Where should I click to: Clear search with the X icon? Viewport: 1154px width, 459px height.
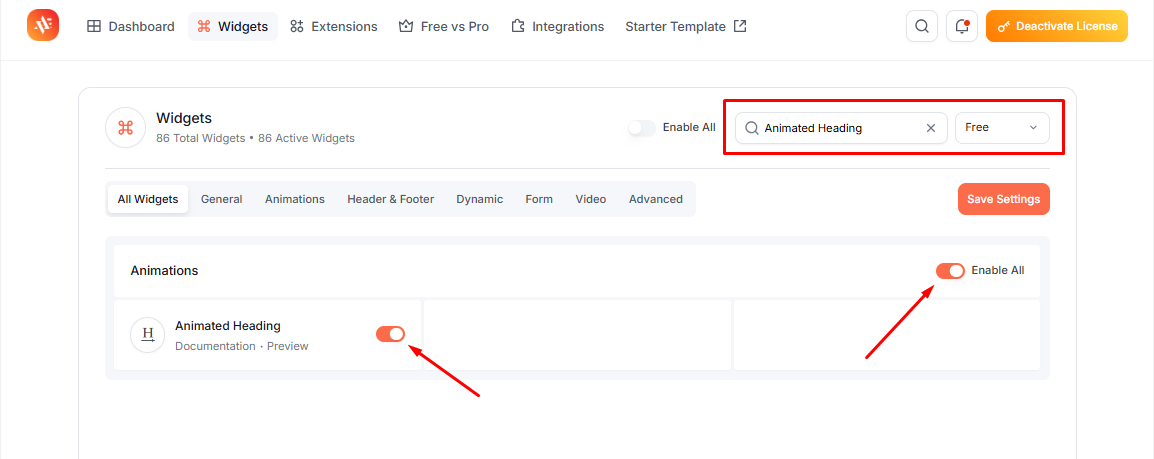(930, 128)
